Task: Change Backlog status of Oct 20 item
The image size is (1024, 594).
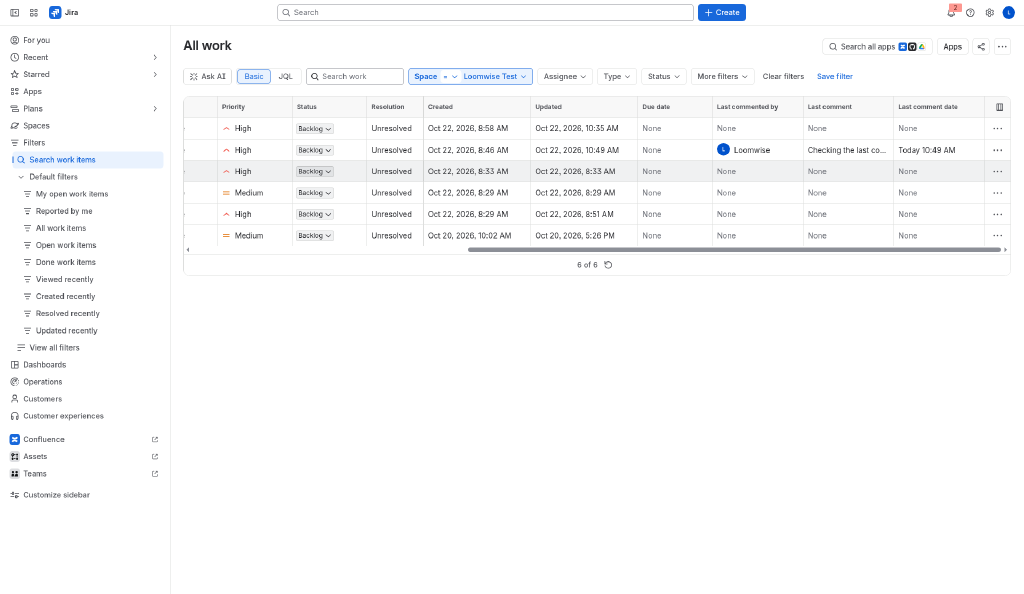Action: [315, 236]
